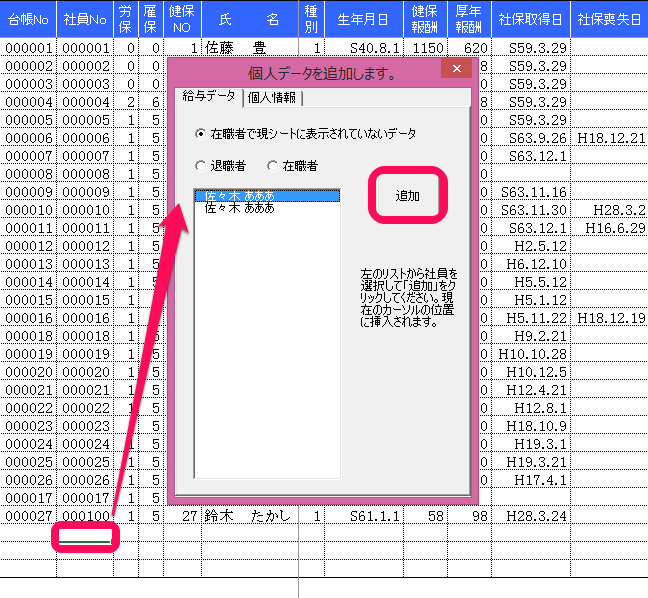Choose the 在職者 radio button
This screenshot has height=598, width=648.
293,166
